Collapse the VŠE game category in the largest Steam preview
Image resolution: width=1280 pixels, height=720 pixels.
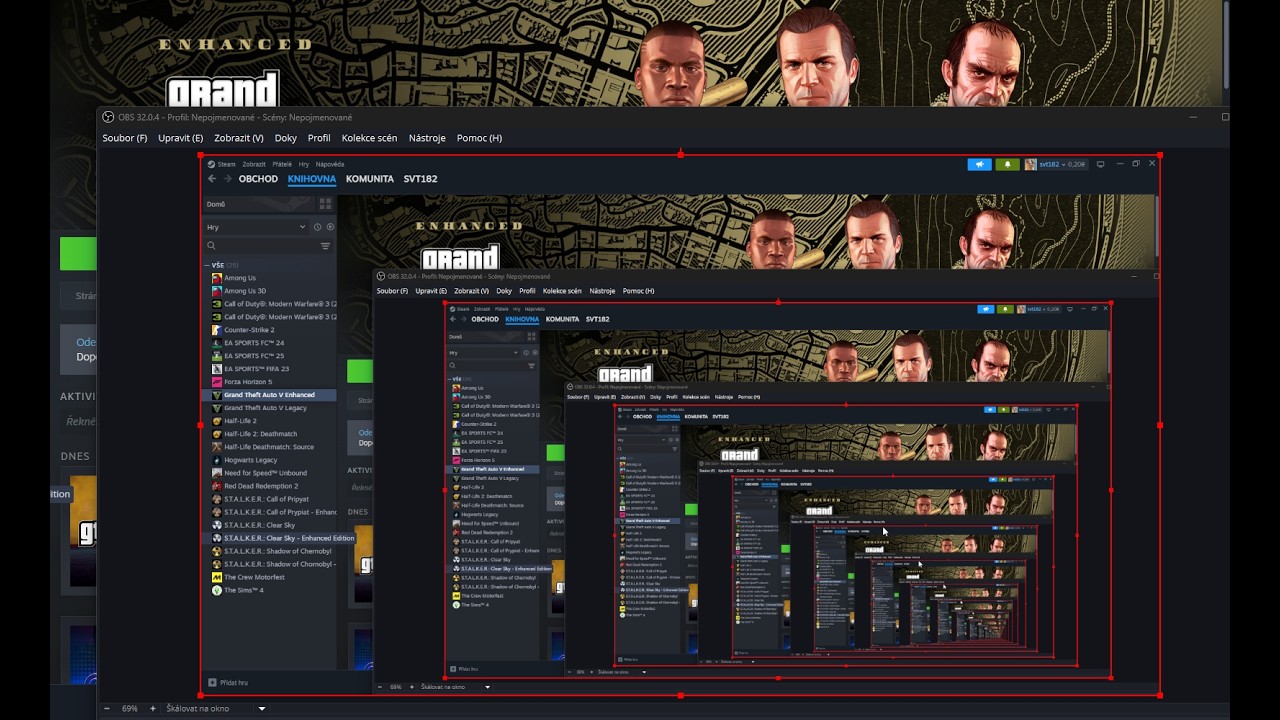pyautogui.click(x=221, y=265)
